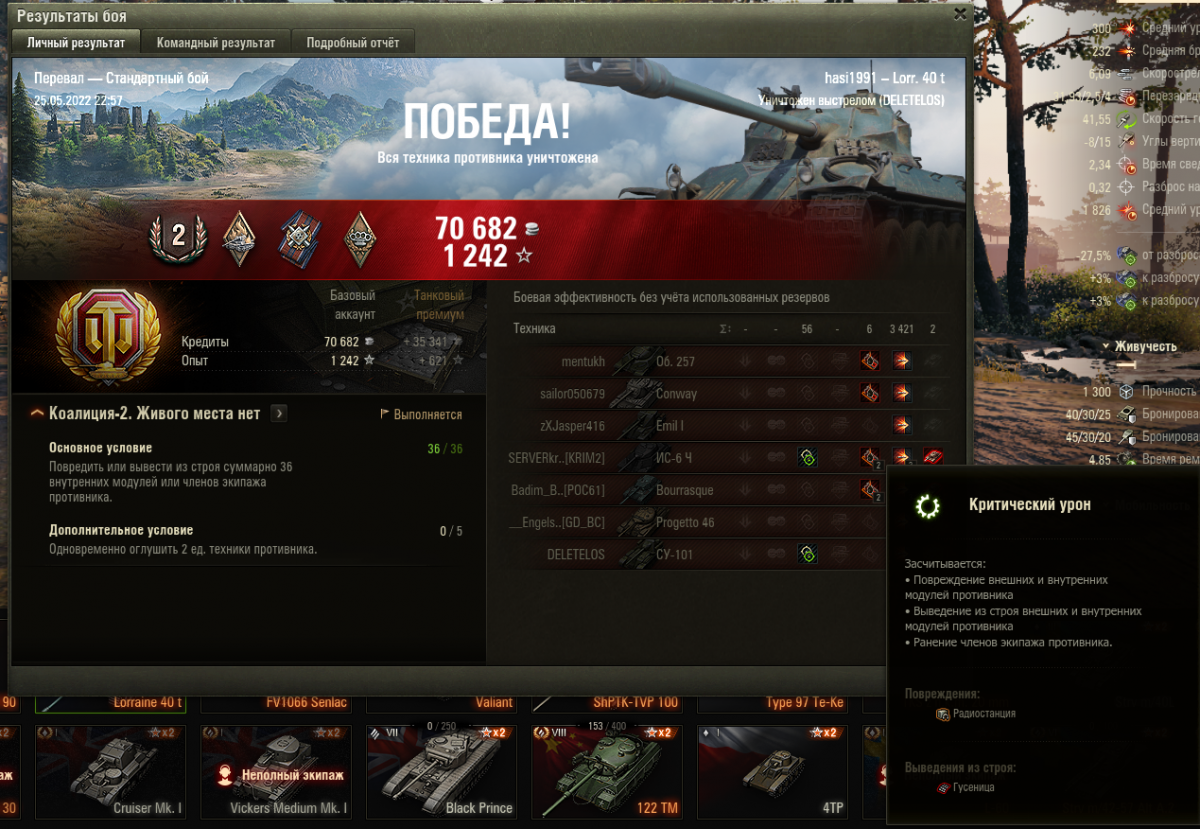
Task: Click penetration icon in Об. 257 row
Action: (870, 361)
